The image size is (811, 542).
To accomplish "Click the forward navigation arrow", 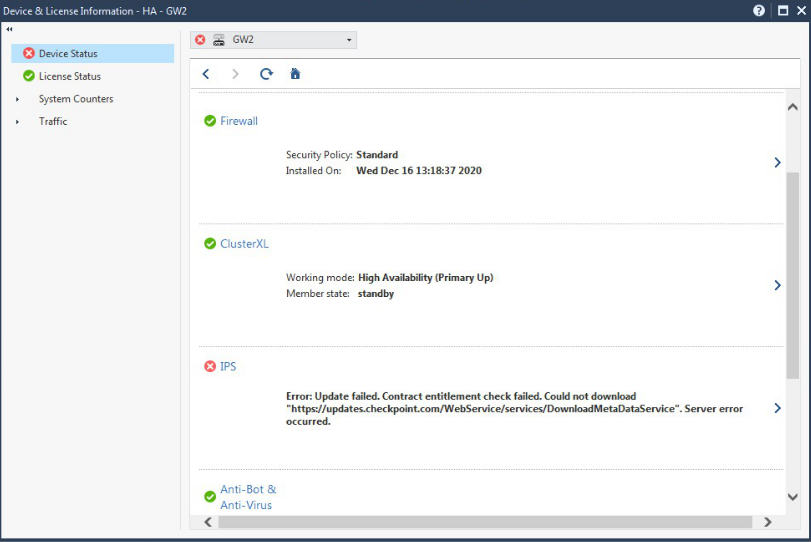I will point(235,74).
